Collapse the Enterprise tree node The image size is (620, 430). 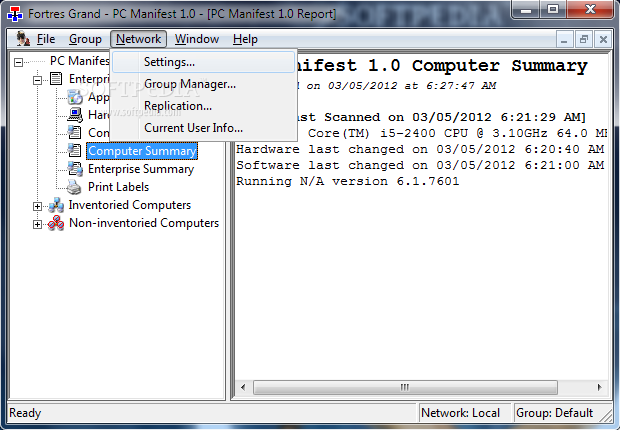pos(37,80)
